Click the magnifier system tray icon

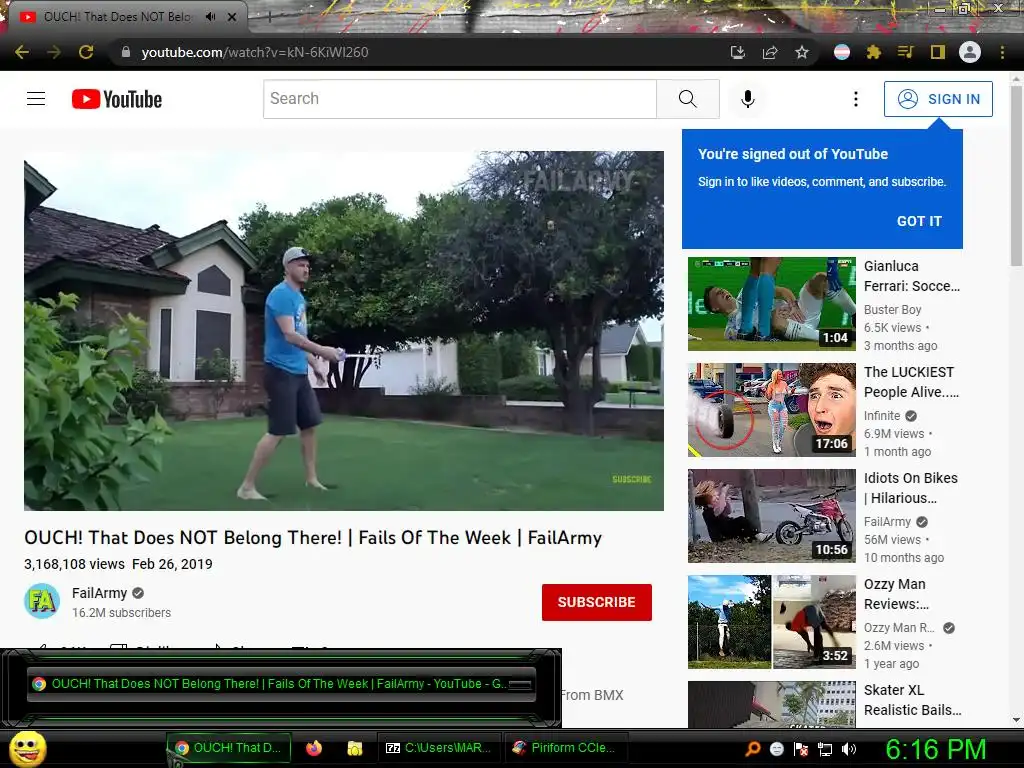[752, 749]
